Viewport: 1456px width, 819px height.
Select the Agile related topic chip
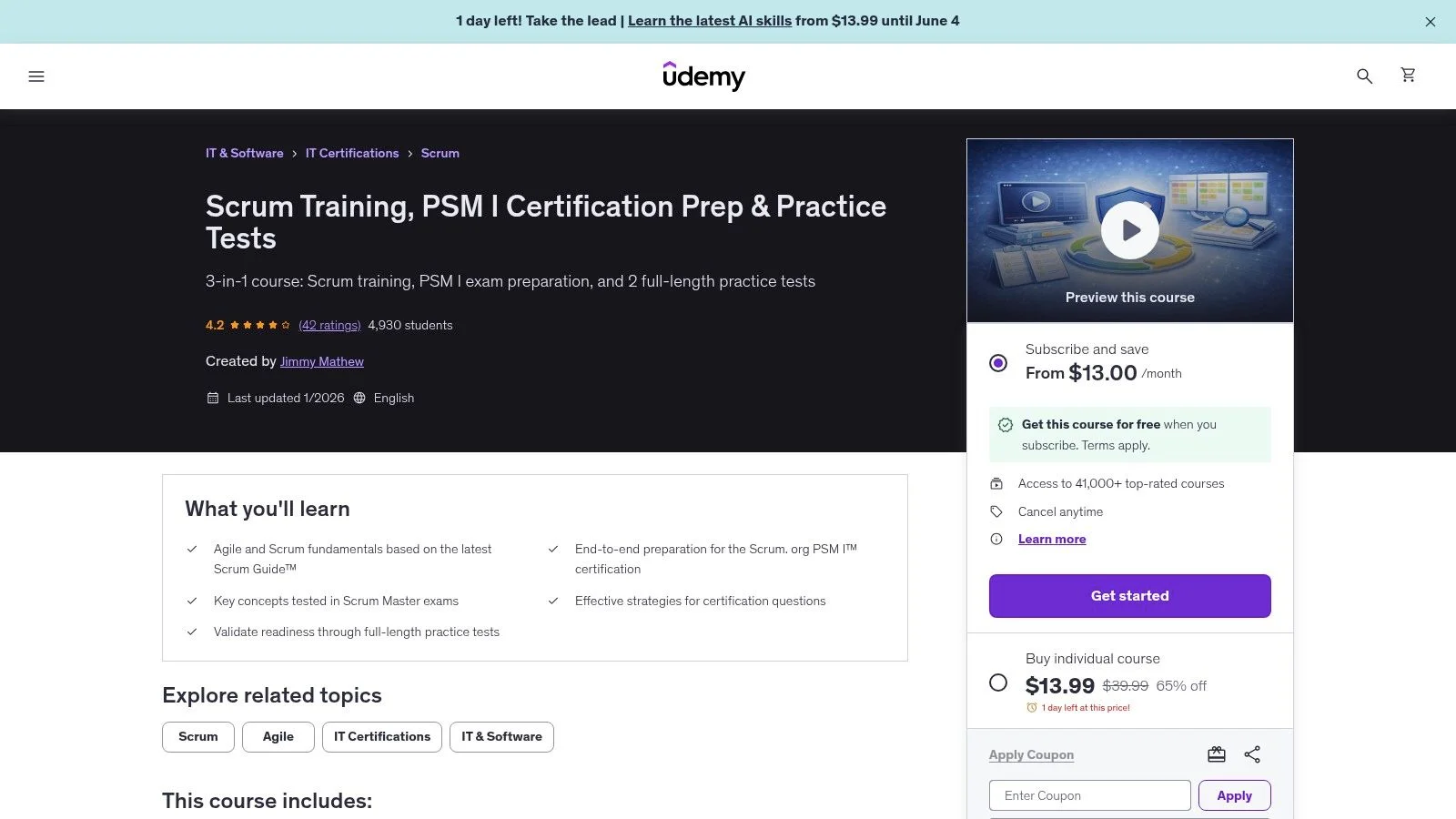(278, 737)
